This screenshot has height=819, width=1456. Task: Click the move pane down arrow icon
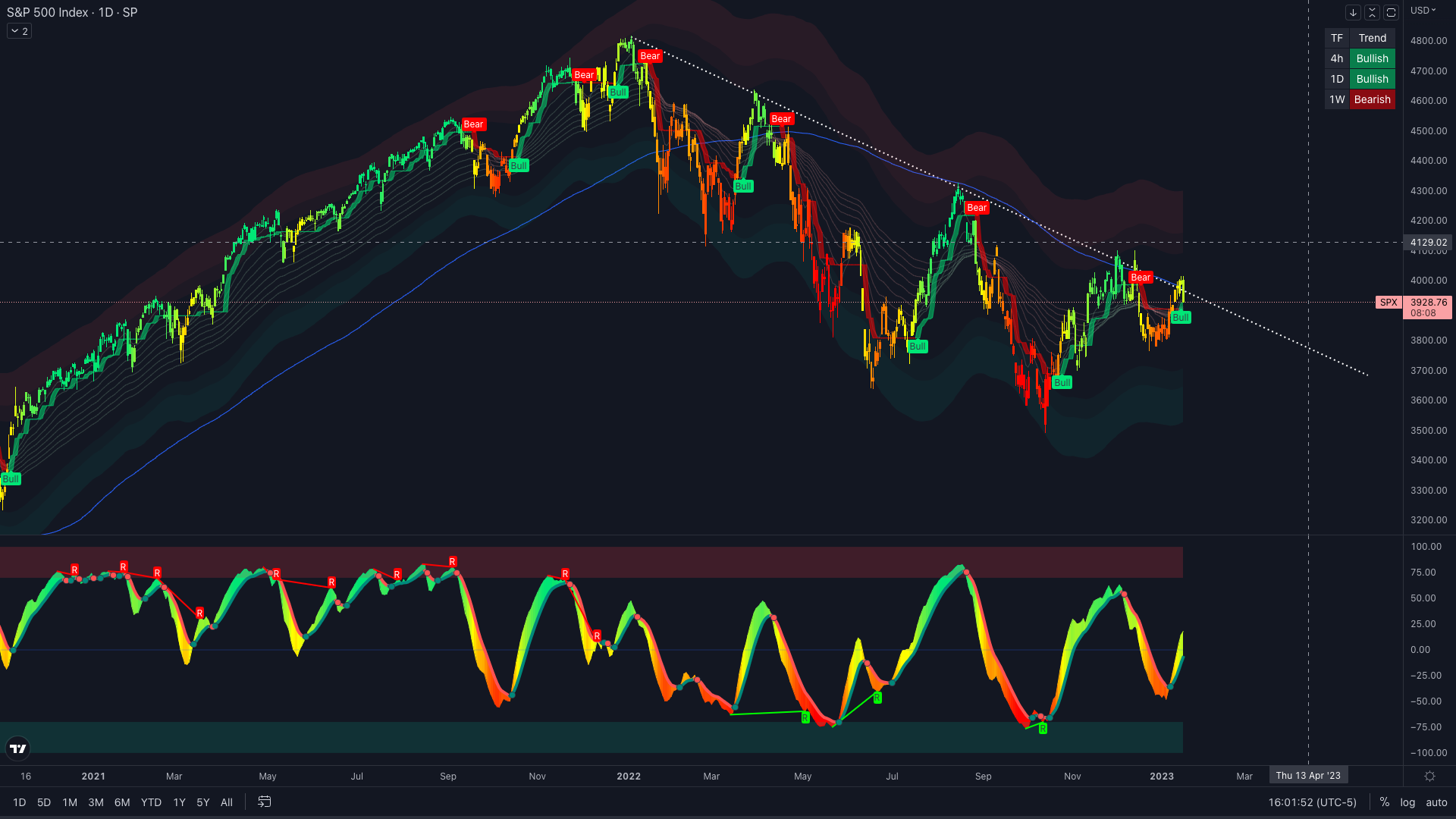click(1353, 12)
